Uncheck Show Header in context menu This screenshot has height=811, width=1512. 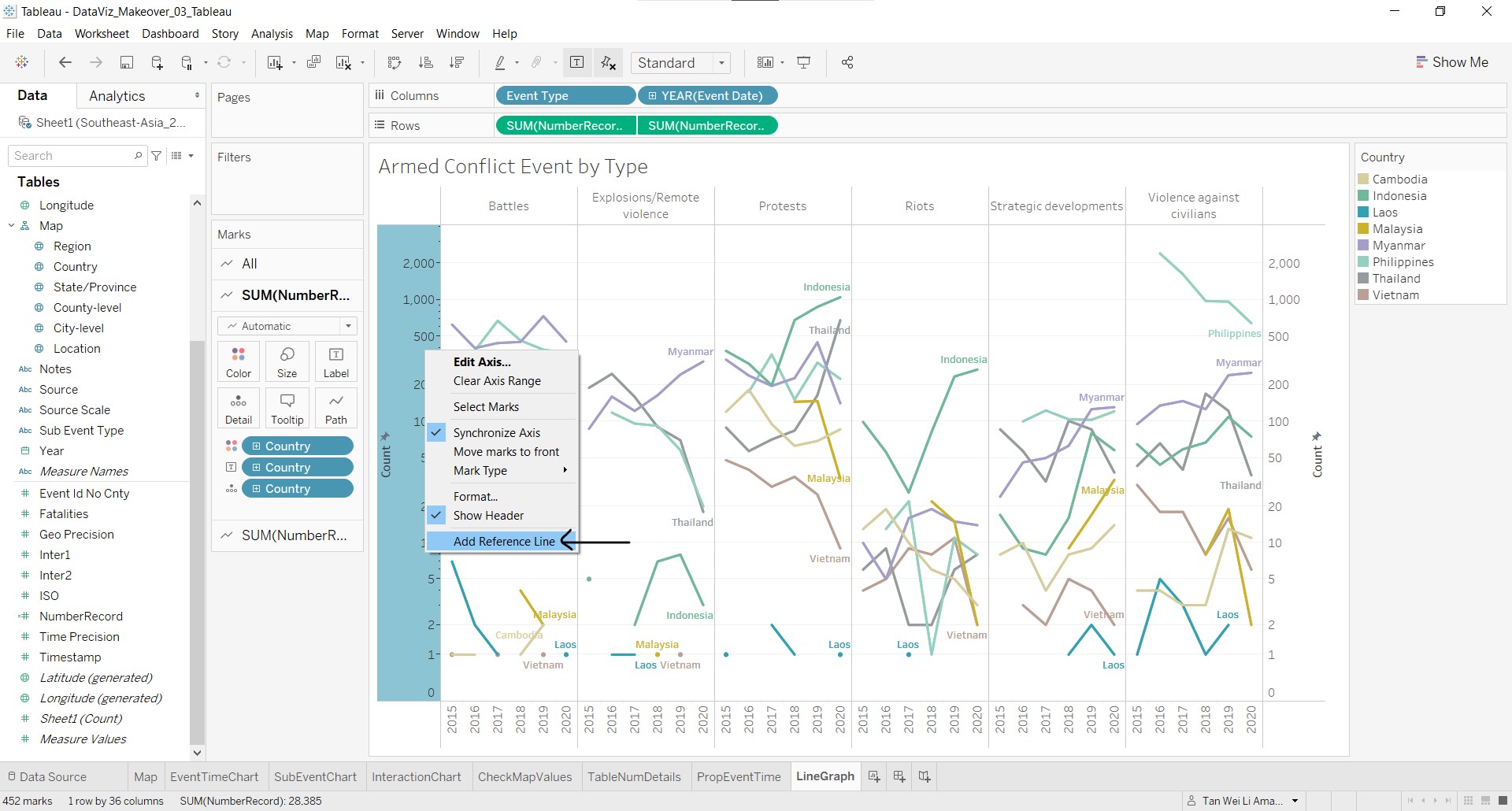488,516
